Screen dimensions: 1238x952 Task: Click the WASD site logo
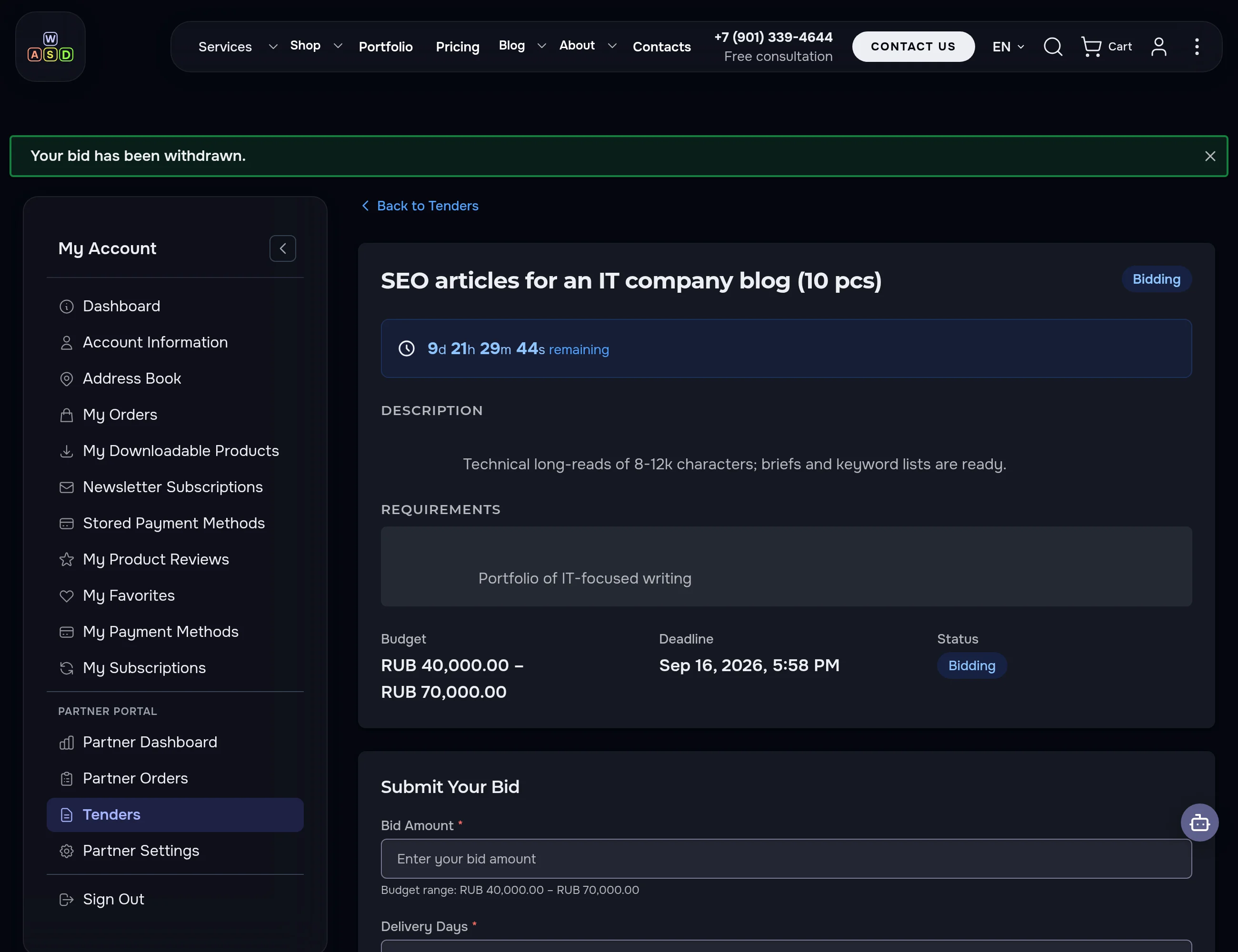click(50, 47)
